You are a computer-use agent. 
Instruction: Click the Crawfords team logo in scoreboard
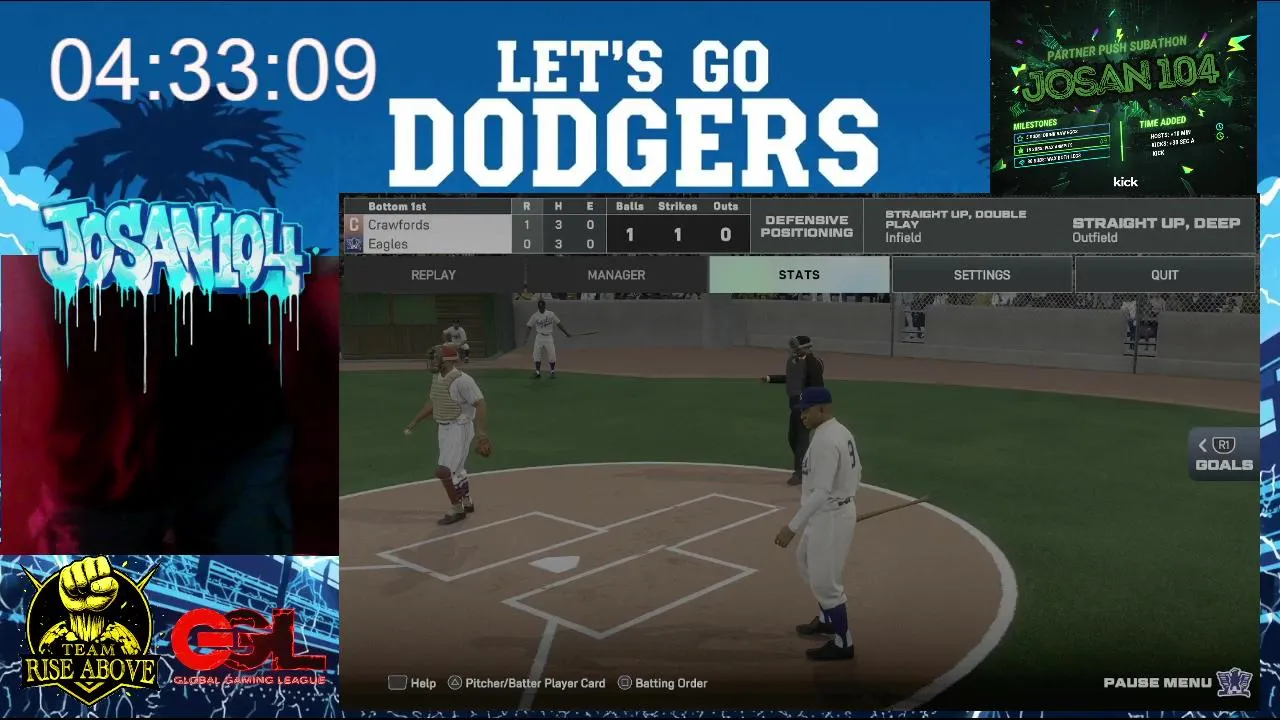click(353, 225)
